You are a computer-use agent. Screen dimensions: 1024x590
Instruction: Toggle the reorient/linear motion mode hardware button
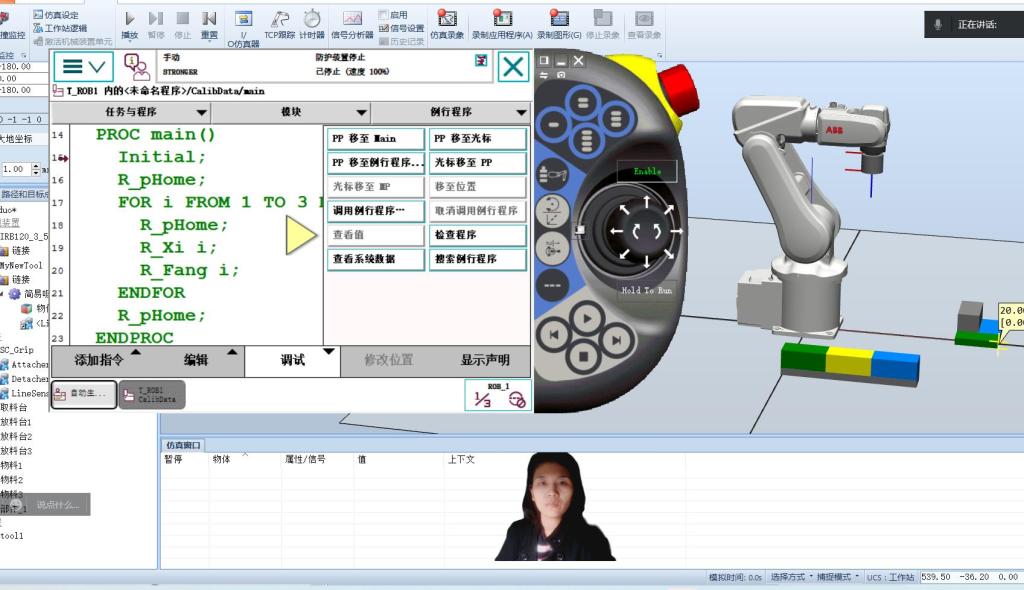[x=552, y=211]
